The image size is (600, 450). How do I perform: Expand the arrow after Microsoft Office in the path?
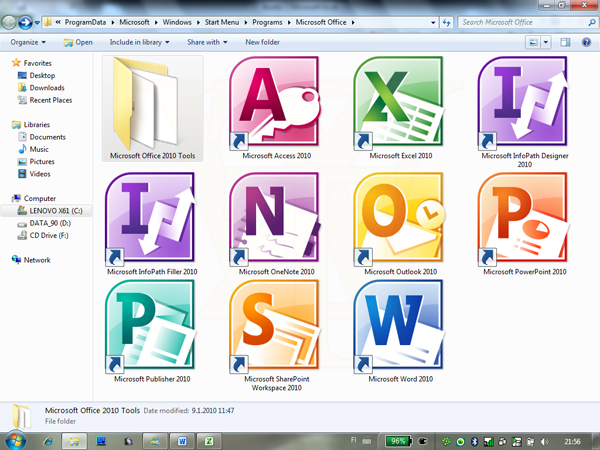(353, 23)
